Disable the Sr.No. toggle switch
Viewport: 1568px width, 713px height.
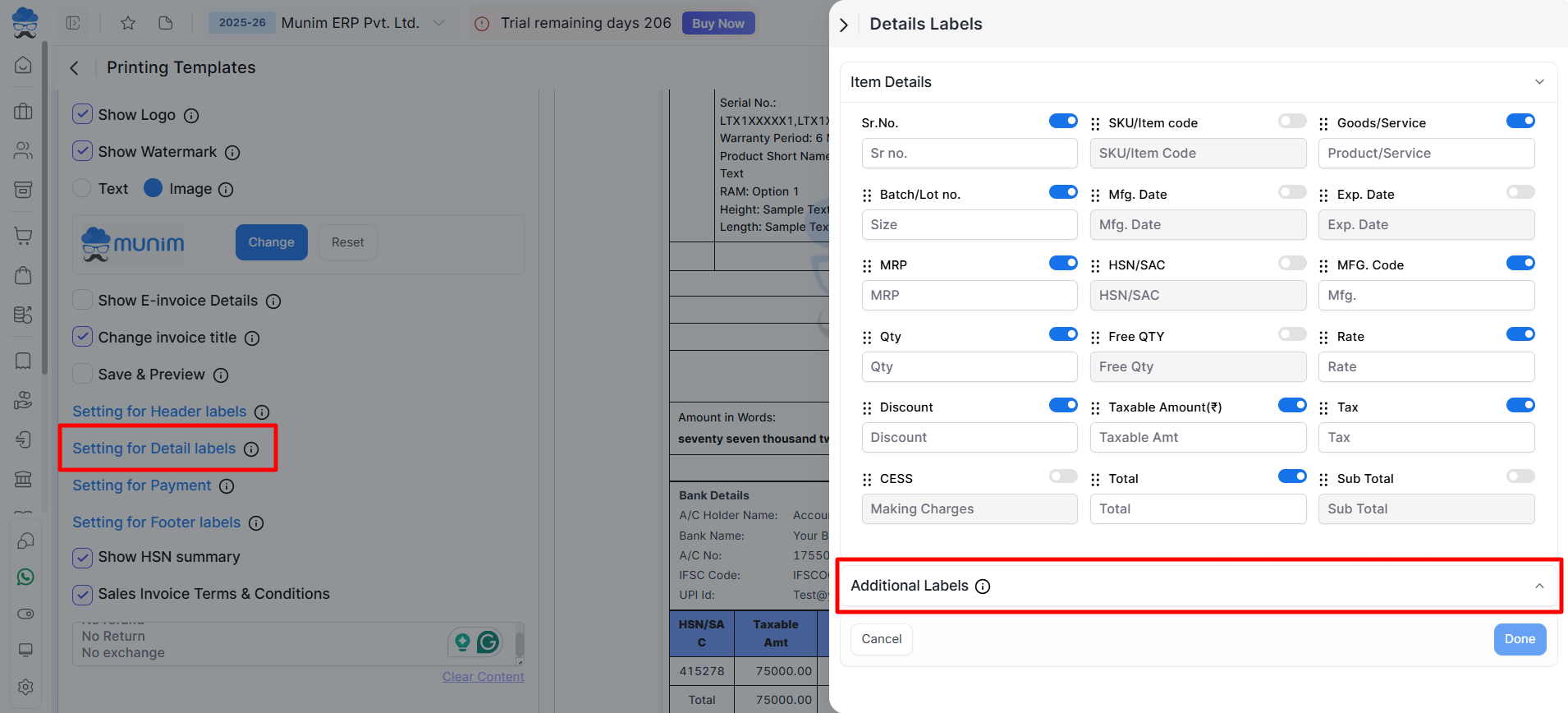(x=1063, y=122)
